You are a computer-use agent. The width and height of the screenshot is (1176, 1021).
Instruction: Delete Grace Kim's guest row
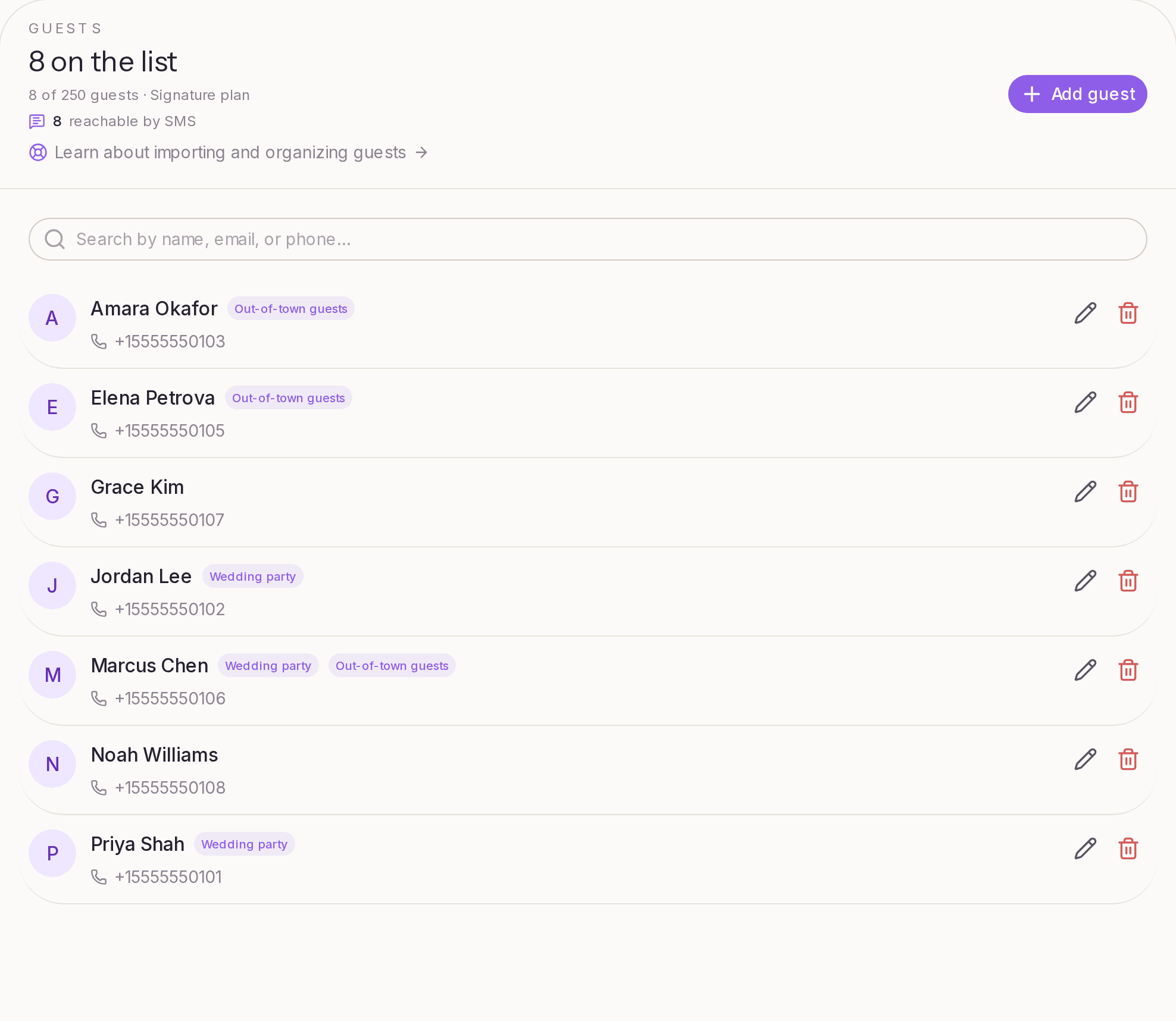click(1128, 491)
